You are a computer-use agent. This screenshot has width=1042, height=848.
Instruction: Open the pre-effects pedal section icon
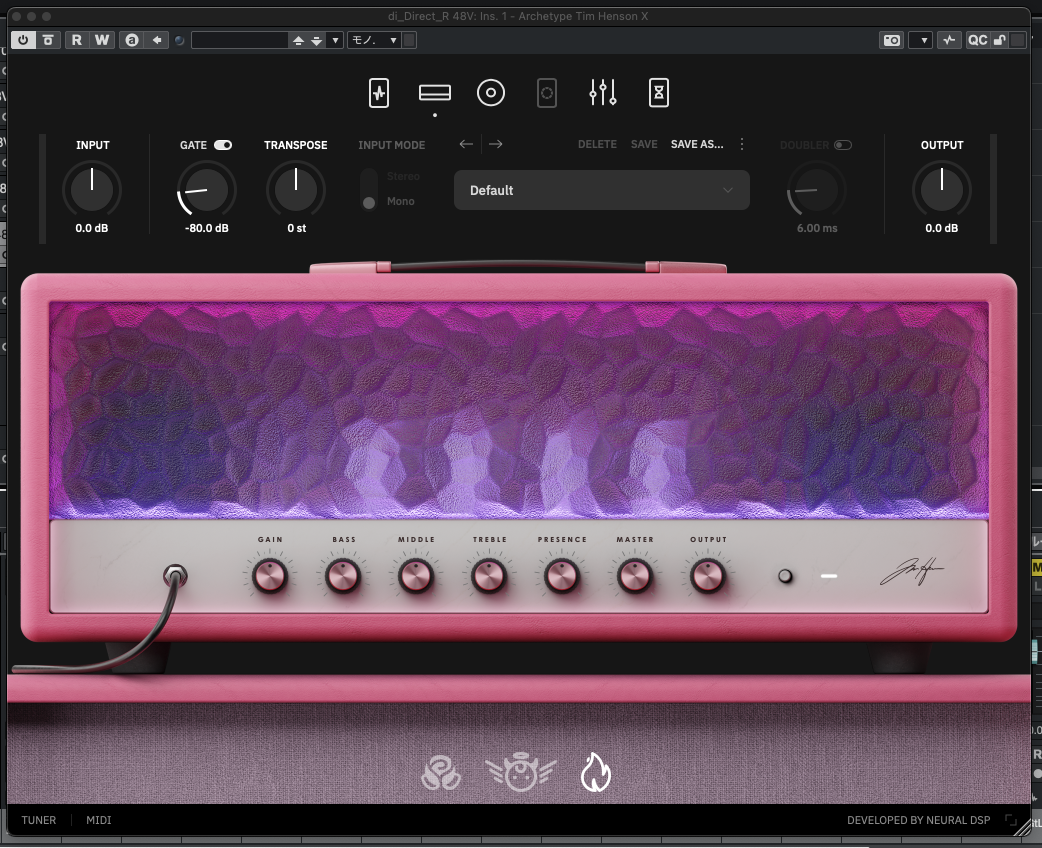pos(379,93)
